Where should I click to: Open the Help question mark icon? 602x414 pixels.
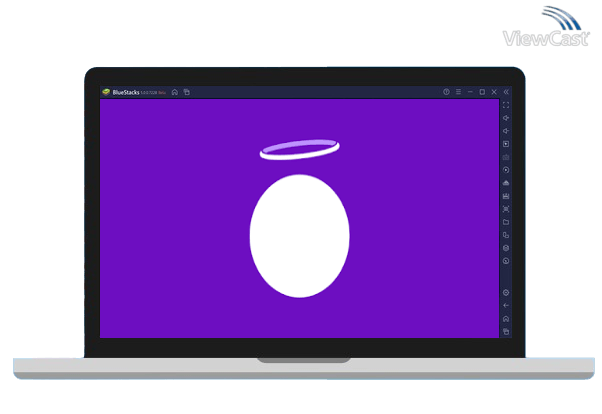point(446,92)
